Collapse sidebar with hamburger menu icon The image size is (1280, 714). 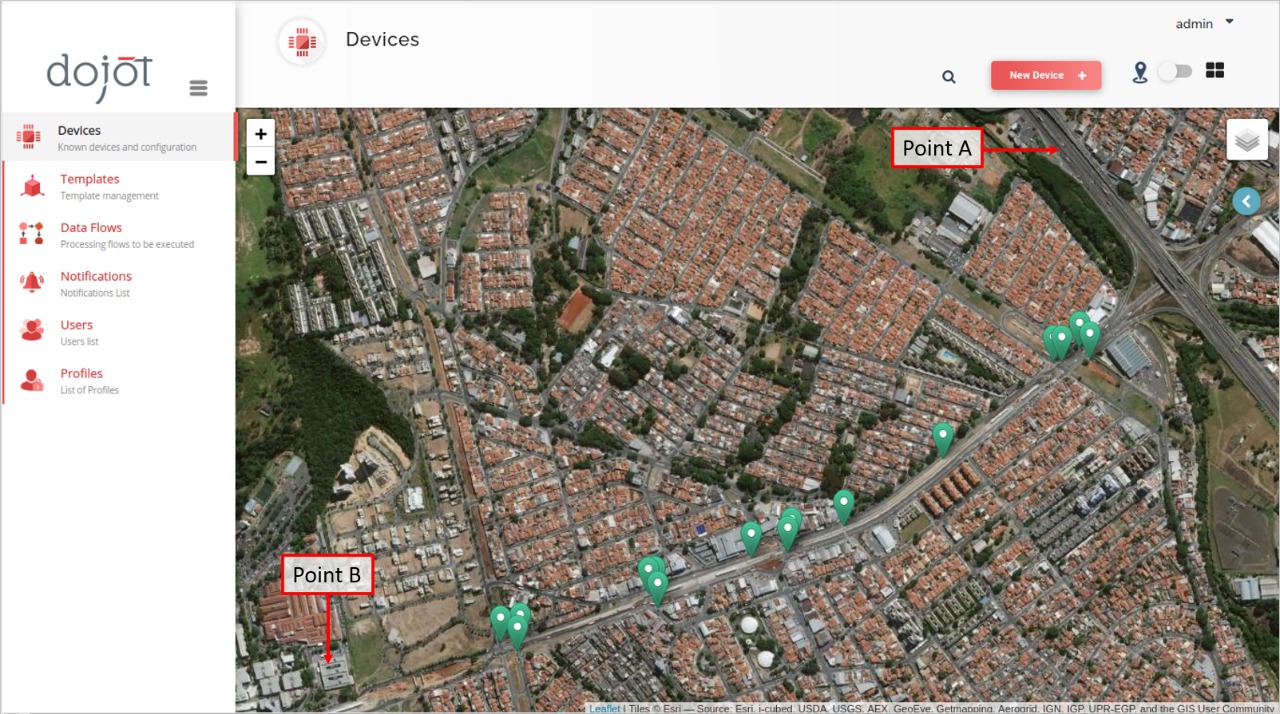(x=198, y=88)
